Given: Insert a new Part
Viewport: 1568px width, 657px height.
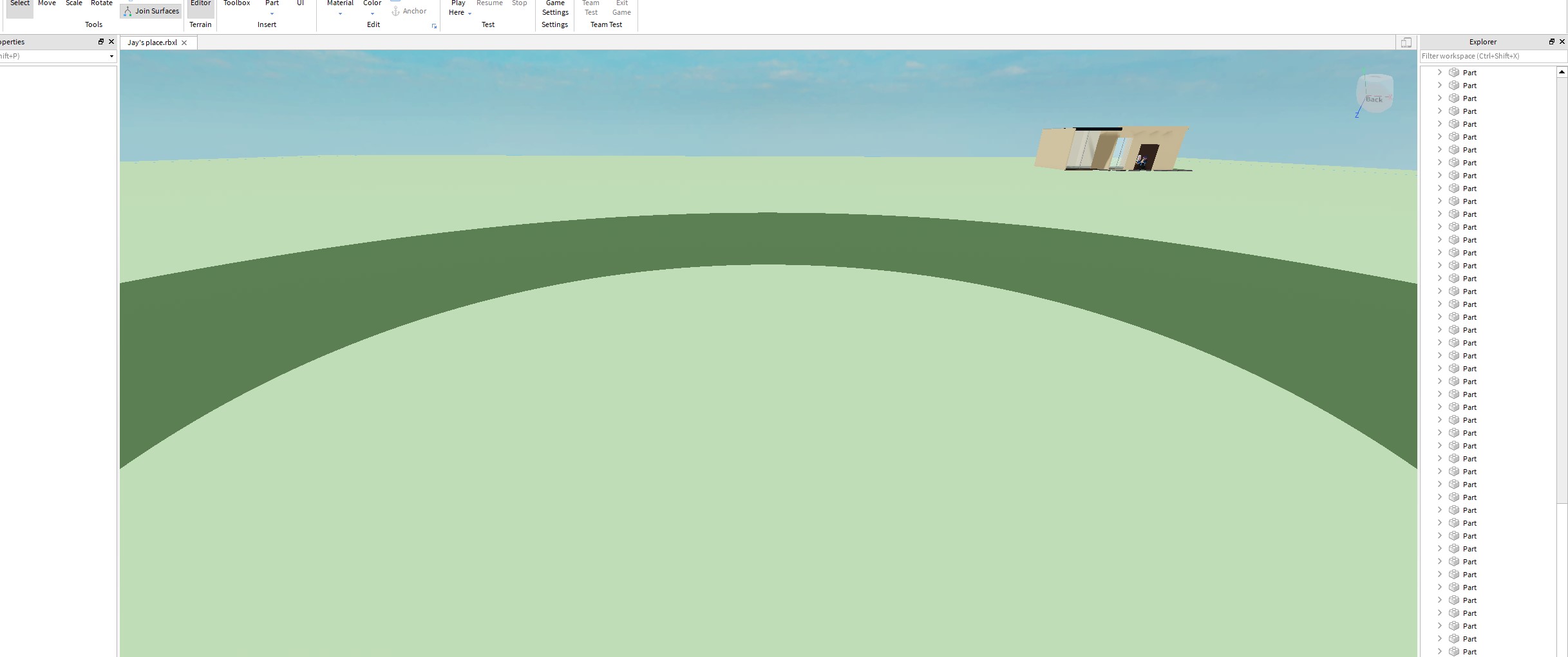Looking at the screenshot, I should 272,3.
